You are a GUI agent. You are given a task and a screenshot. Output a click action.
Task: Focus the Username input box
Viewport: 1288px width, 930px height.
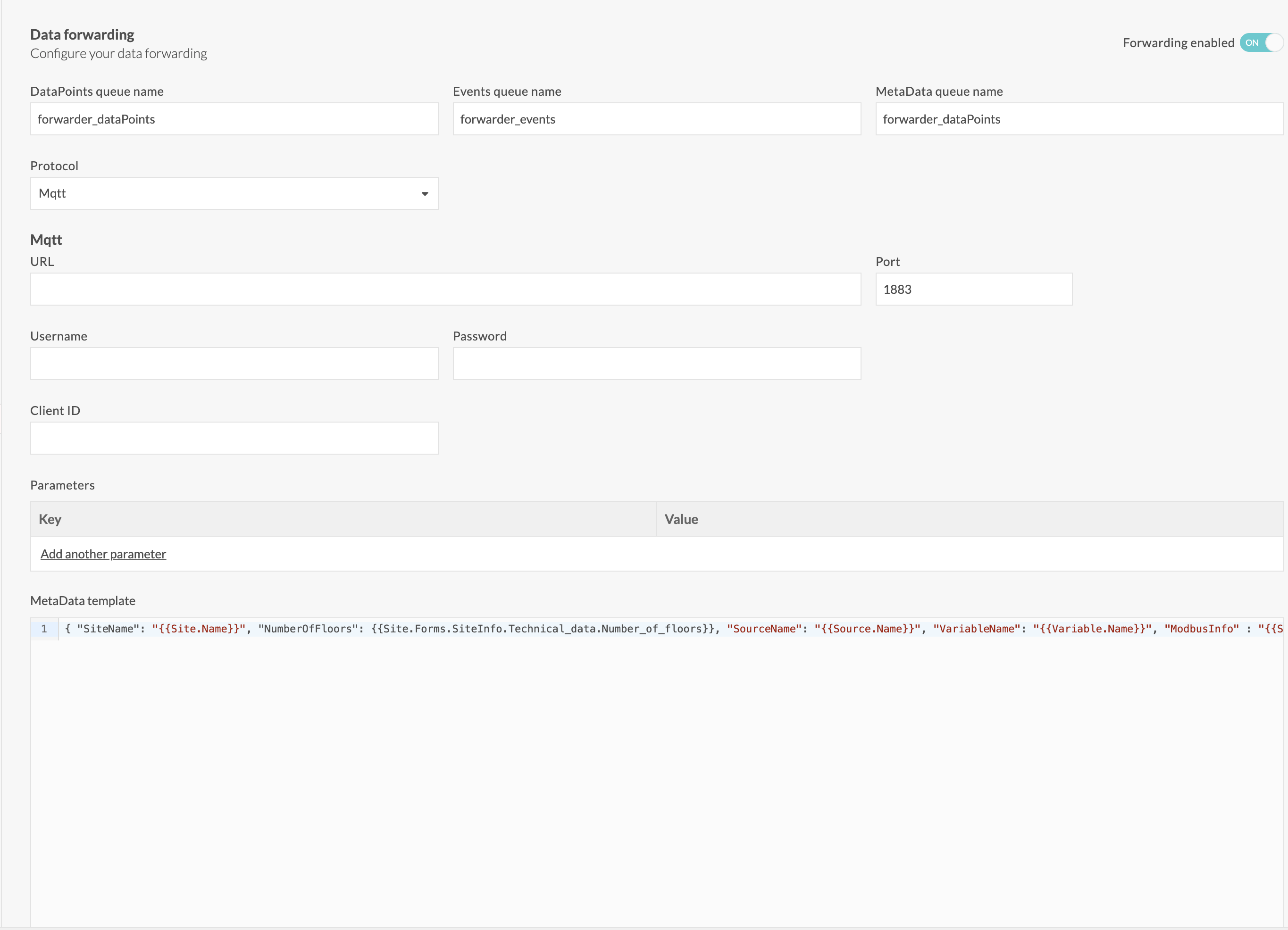point(234,364)
